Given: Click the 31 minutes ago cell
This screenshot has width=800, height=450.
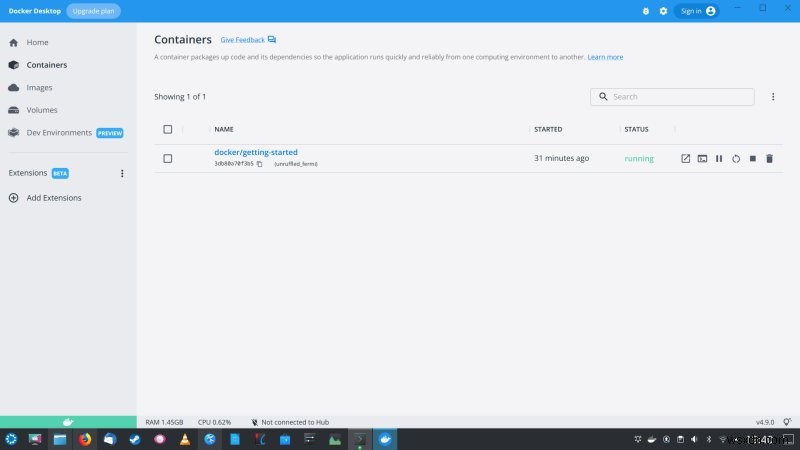Looking at the screenshot, I should pyautogui.click(x=561, y=158).
